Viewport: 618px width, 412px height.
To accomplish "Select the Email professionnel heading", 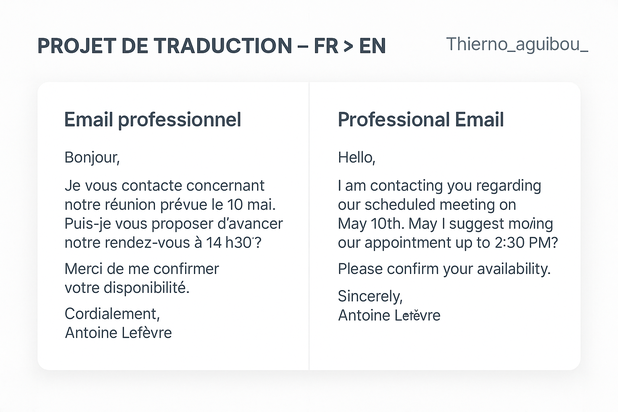I will tap(153, 120).
